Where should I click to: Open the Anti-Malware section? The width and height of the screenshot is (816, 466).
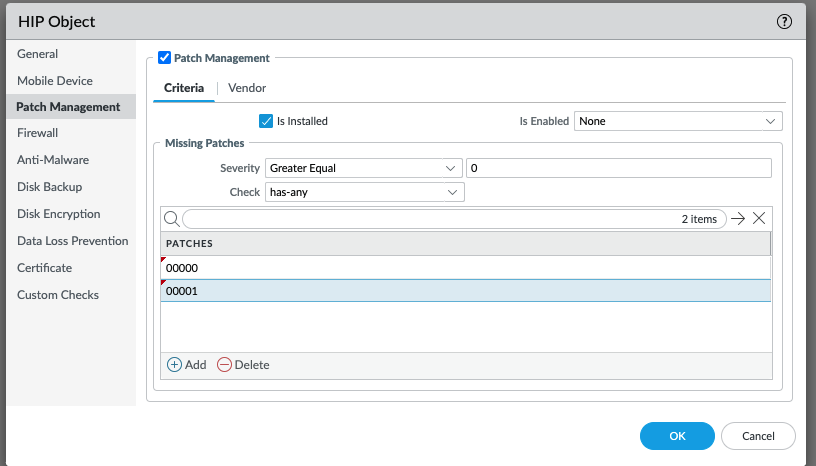[53, 160]
